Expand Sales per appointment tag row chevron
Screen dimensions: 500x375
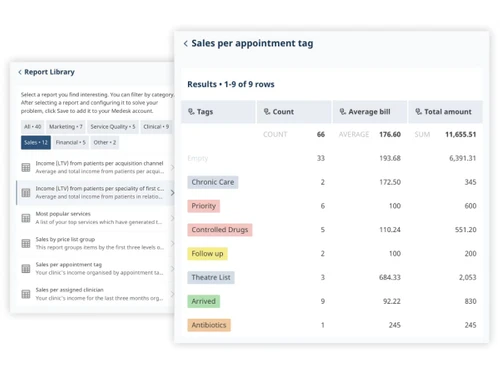click(172, 269)
